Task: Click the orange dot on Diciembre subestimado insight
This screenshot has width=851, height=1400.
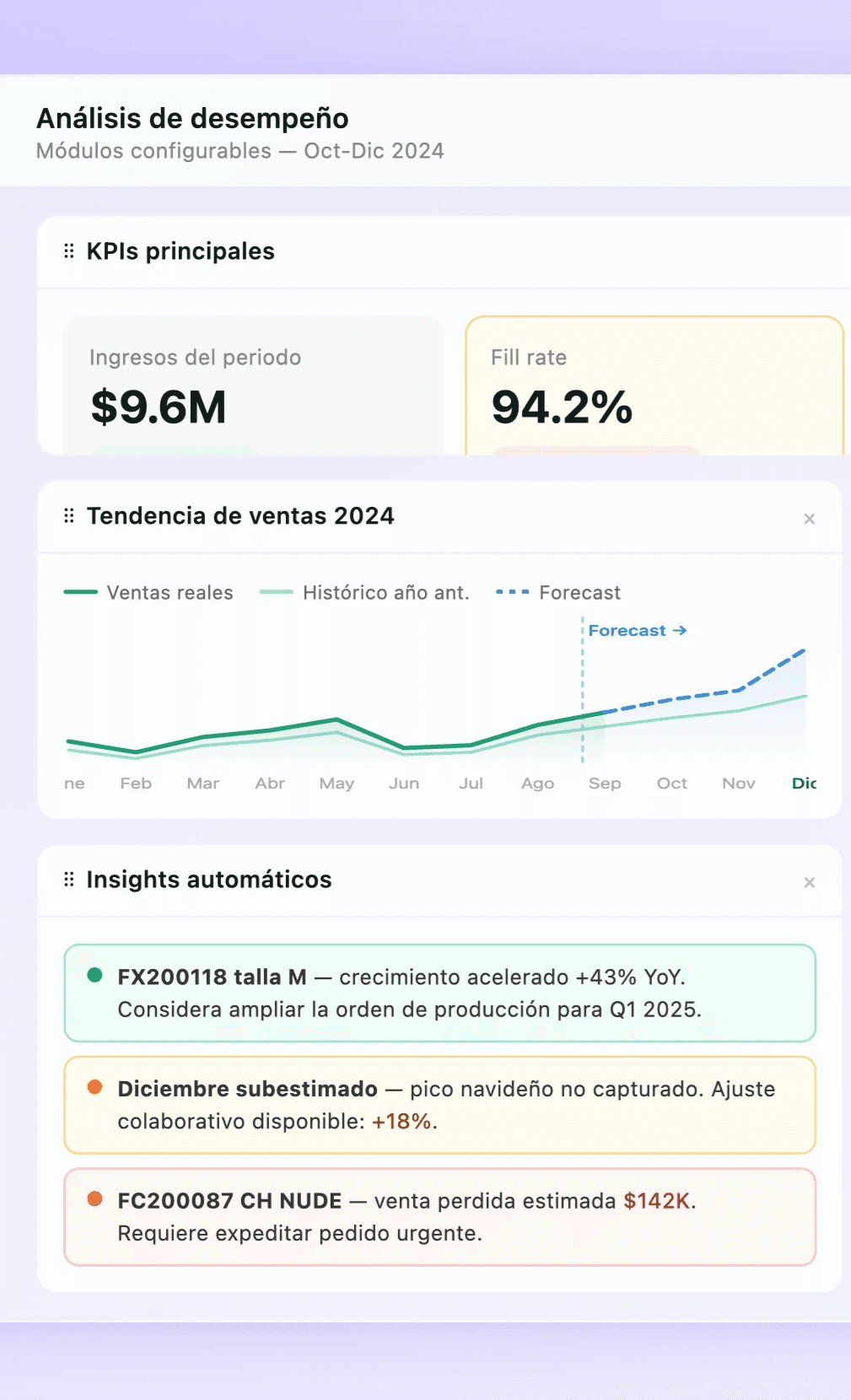Action: click(95, 1087)
